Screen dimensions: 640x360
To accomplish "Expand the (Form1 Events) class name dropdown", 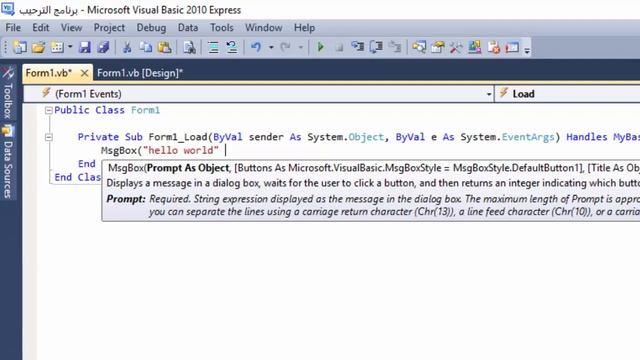I will tap(489, 94).
